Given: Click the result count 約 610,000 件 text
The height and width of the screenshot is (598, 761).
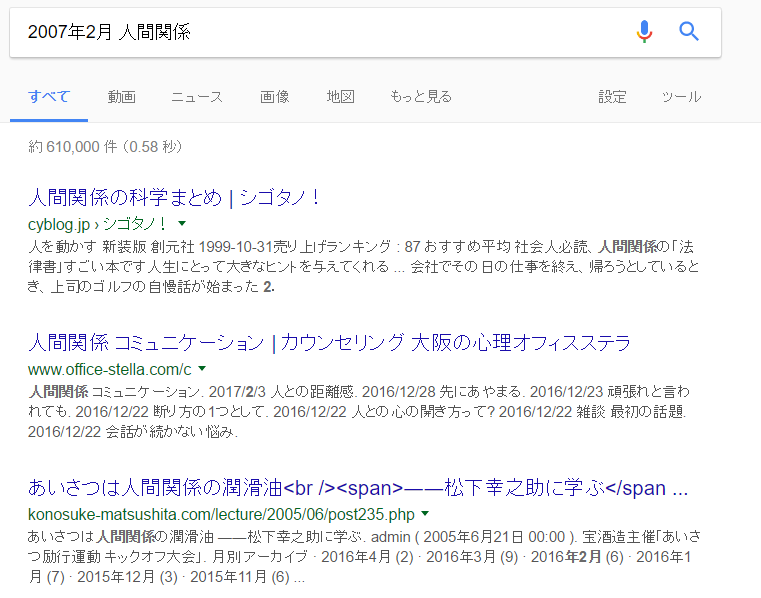Looking at the screenshot, I should 105,147.
